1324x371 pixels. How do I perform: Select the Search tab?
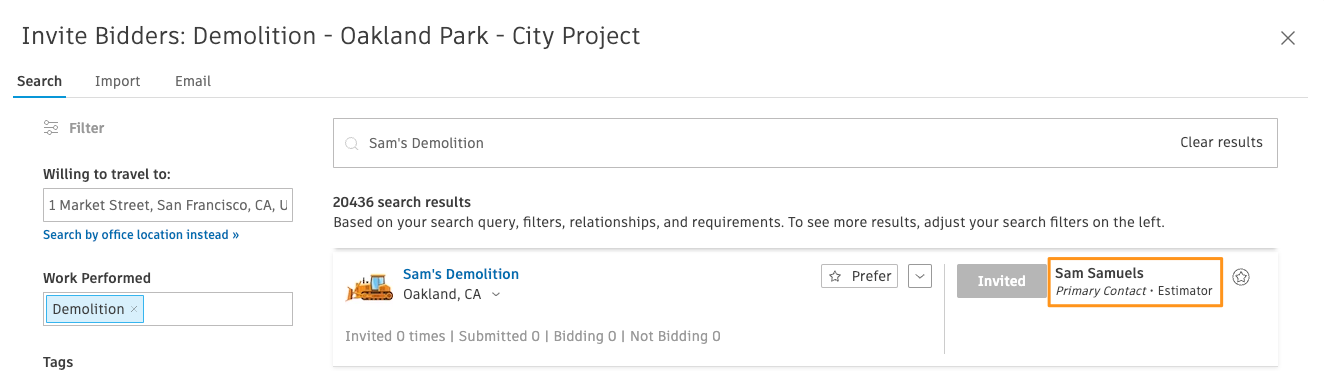(x=40, y=81)
